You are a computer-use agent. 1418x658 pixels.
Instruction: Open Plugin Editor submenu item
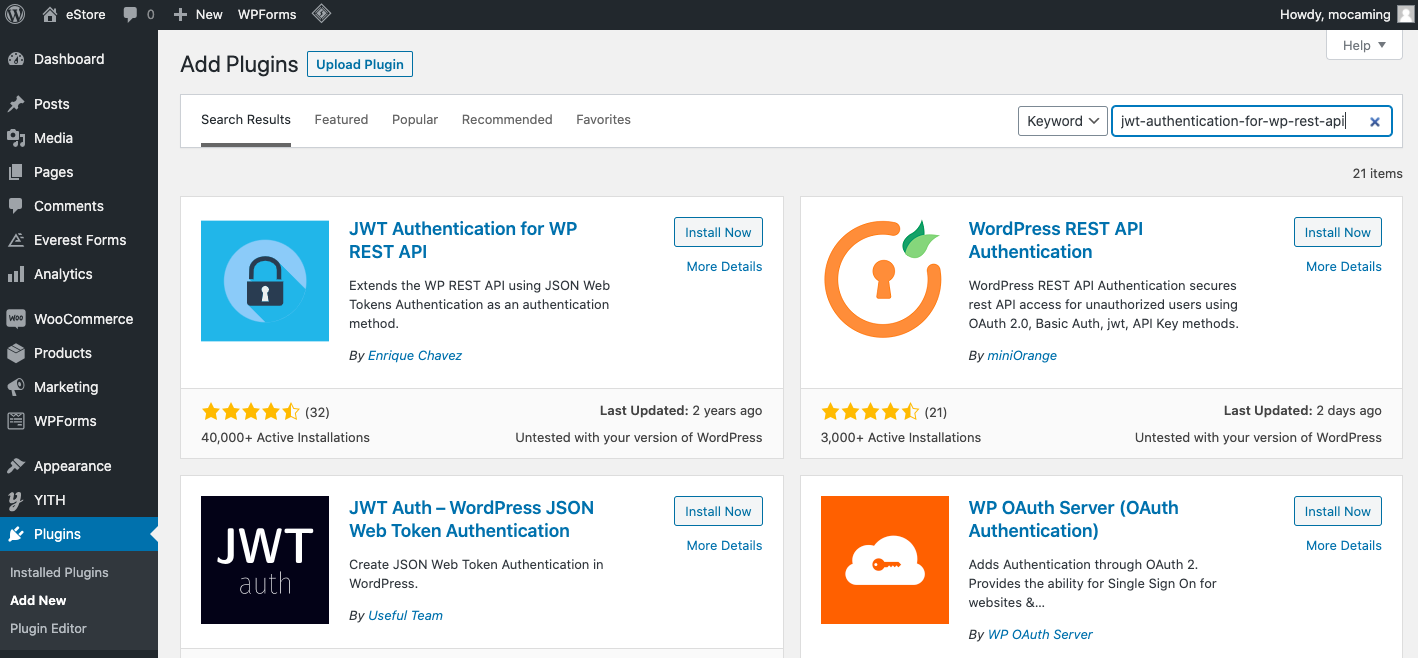[x=48, y=628]
